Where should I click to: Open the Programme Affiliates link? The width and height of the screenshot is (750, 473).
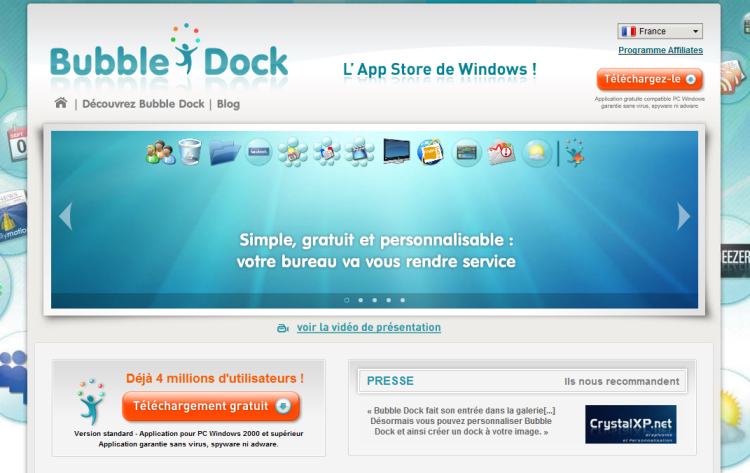tap(660, 50)
